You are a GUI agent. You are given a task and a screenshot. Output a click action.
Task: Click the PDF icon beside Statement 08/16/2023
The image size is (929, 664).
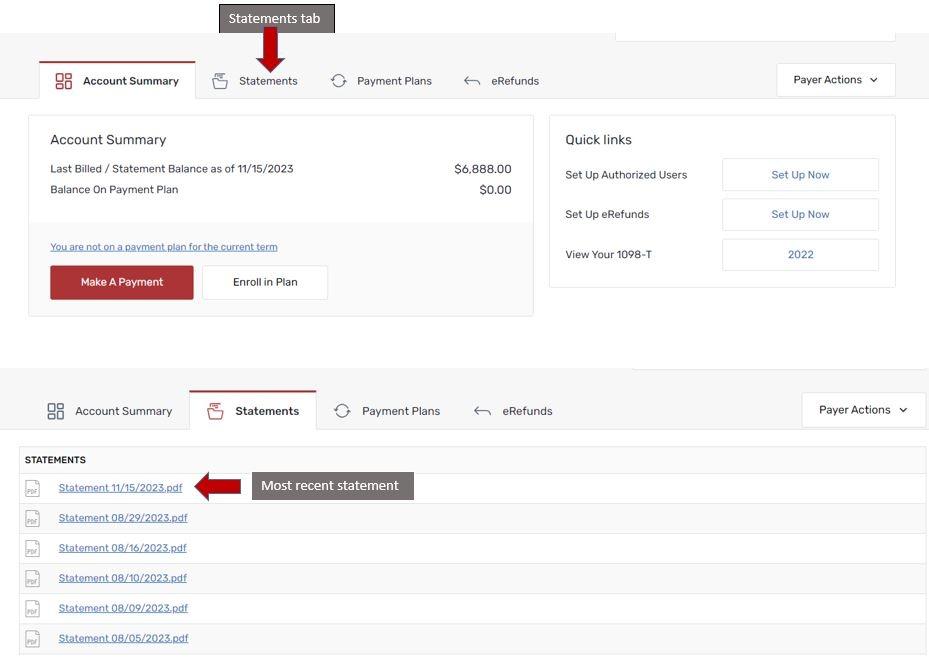[x=31, y=548]
